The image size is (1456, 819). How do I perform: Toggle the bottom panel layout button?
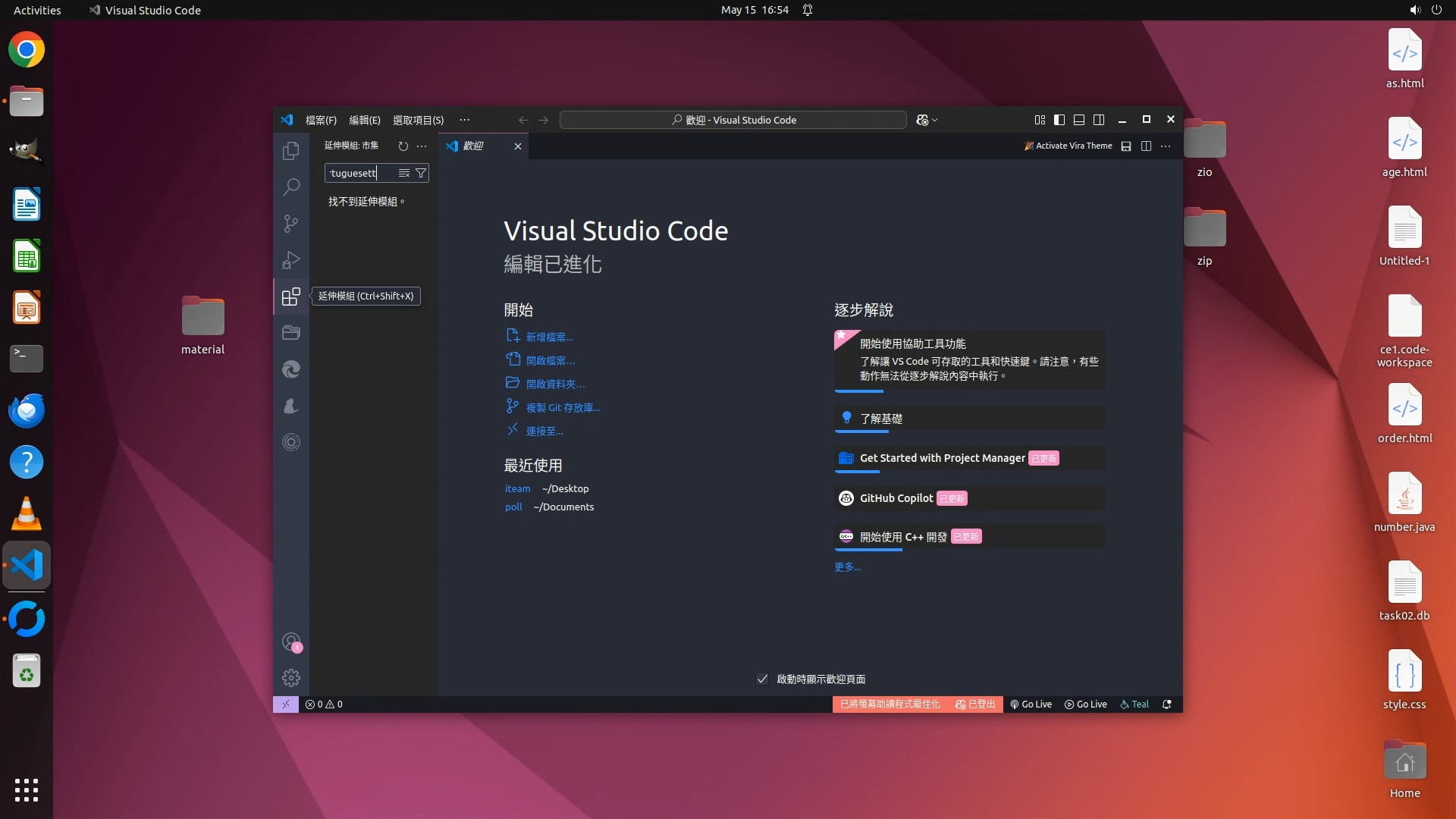pyautogui.click(x=1079, y=120)
